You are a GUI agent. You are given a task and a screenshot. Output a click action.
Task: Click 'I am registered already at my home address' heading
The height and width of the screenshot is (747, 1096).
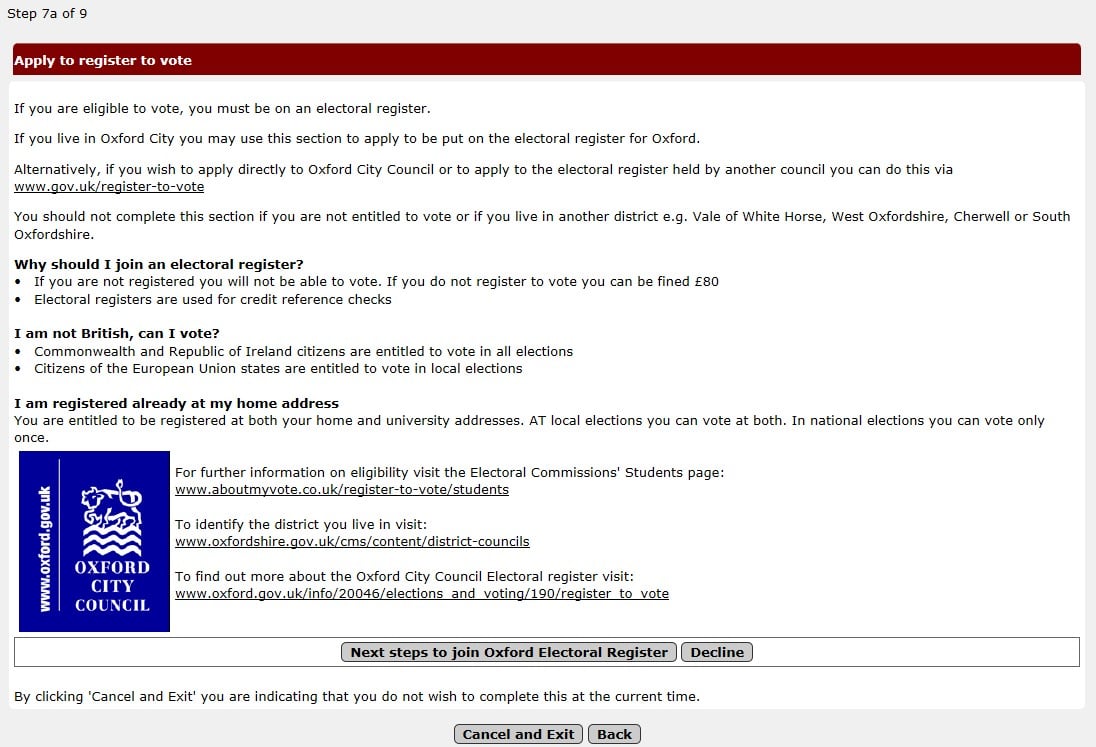176,403
